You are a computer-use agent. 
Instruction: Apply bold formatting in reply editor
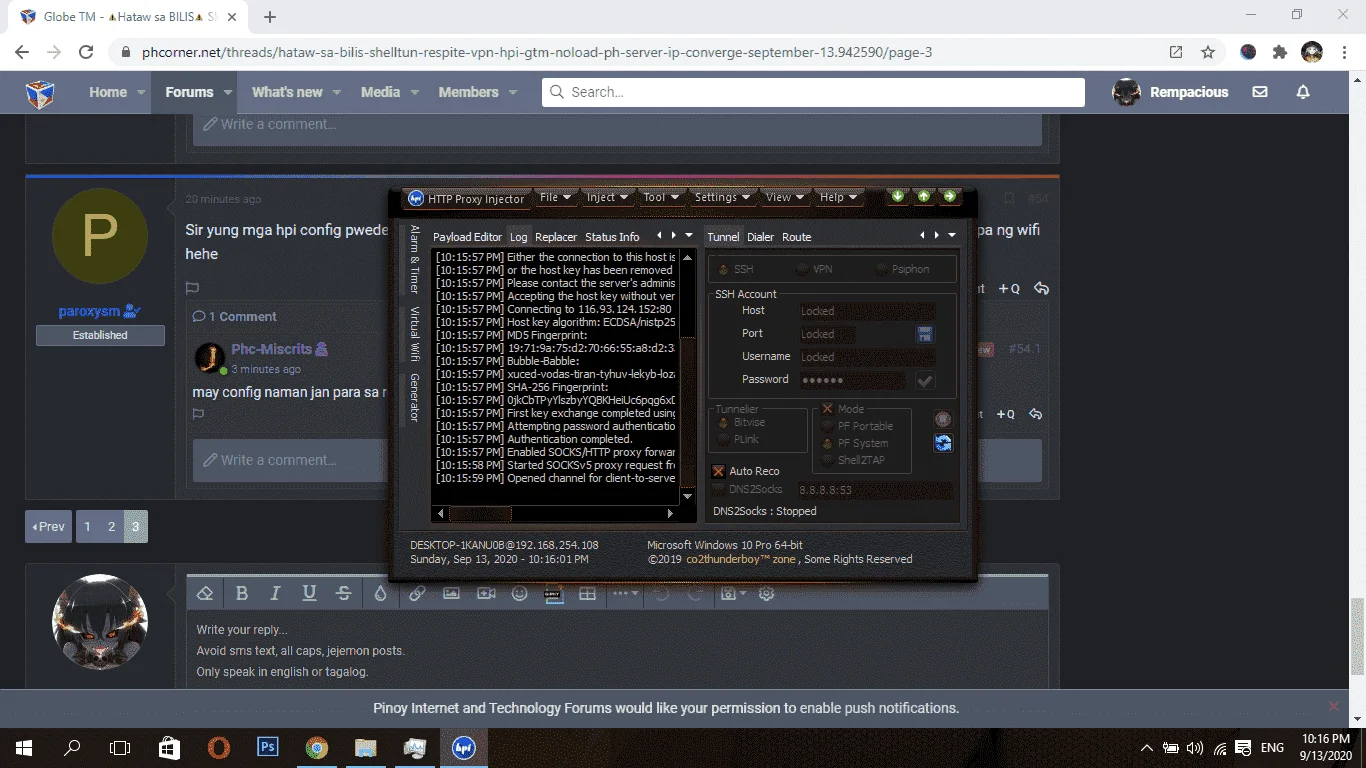click(x=241, y=593)
